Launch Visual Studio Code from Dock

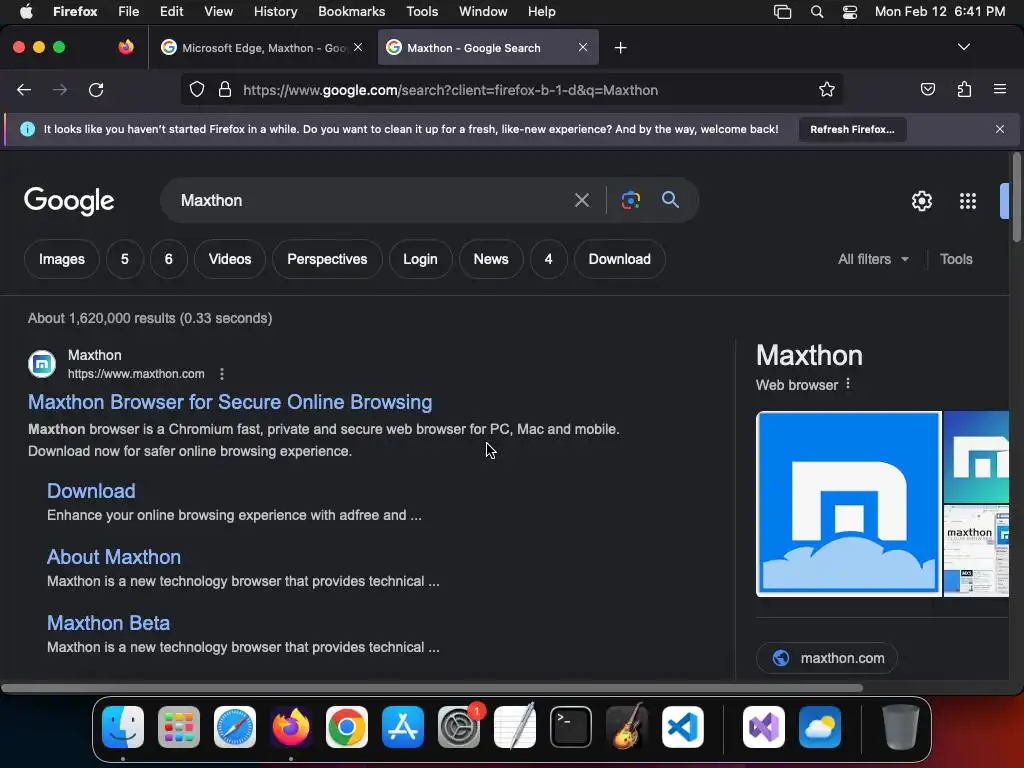[x=682, y=727]
